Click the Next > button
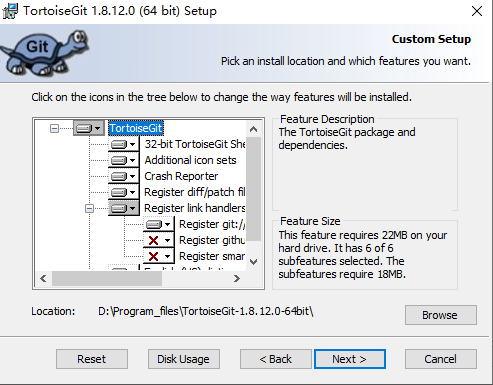493x385 pixels. coord(349,359)
